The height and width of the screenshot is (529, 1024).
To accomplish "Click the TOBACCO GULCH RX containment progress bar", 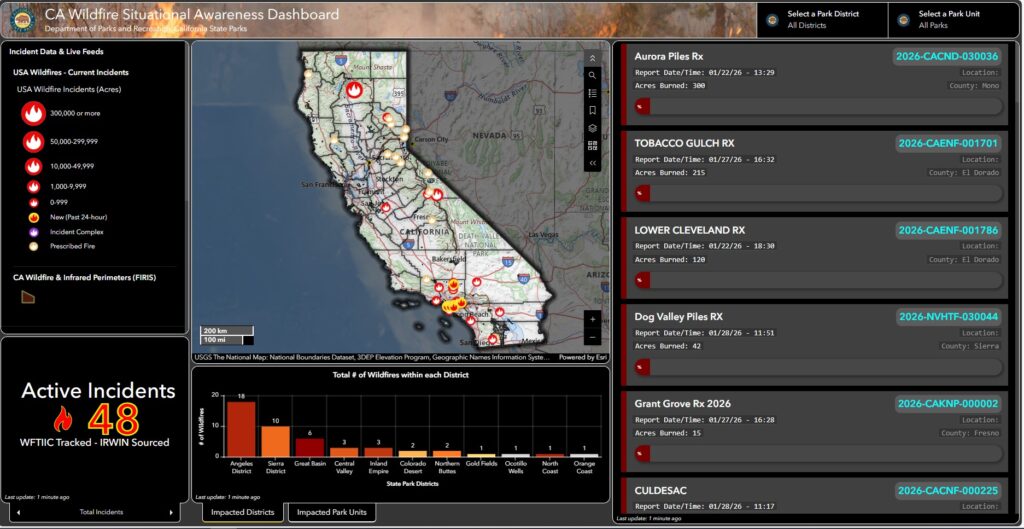I will [x=818, y=193].
